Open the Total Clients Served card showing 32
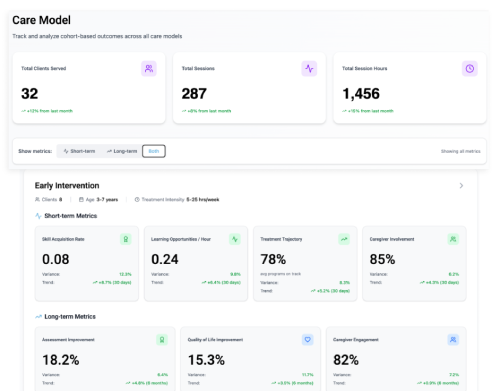 (89, 88)
